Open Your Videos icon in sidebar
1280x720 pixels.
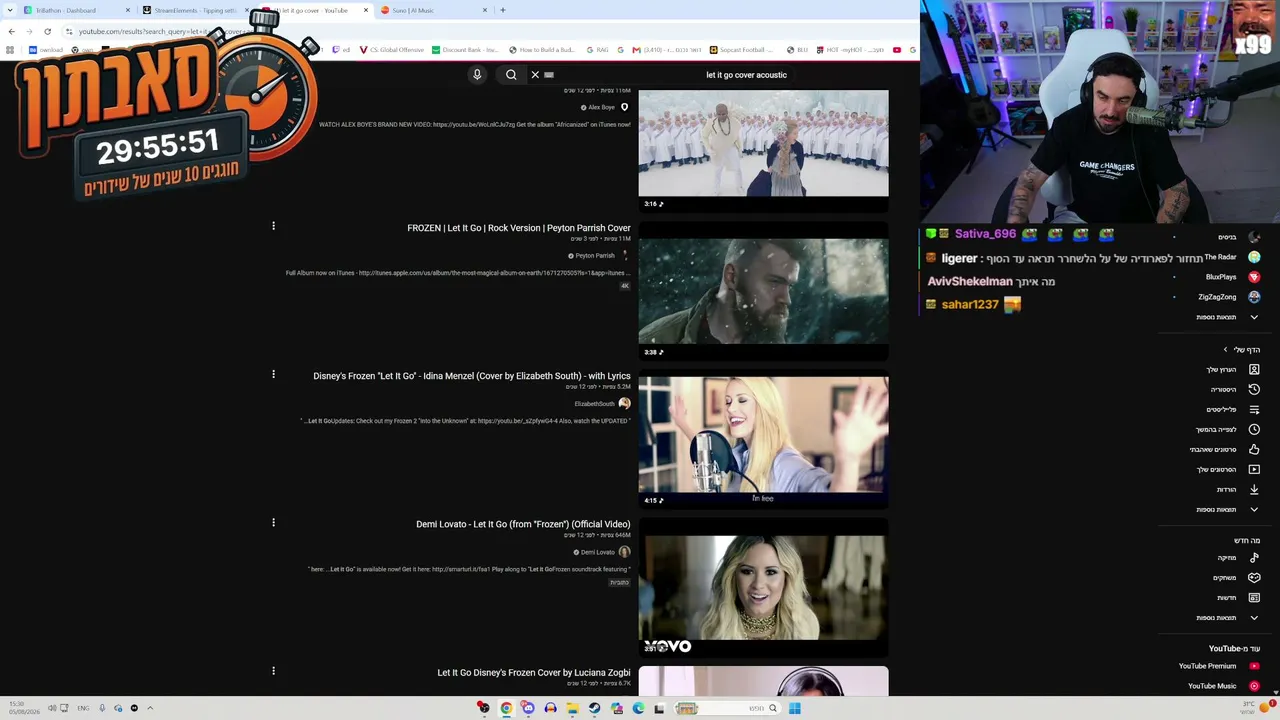tap(1254, 470)
